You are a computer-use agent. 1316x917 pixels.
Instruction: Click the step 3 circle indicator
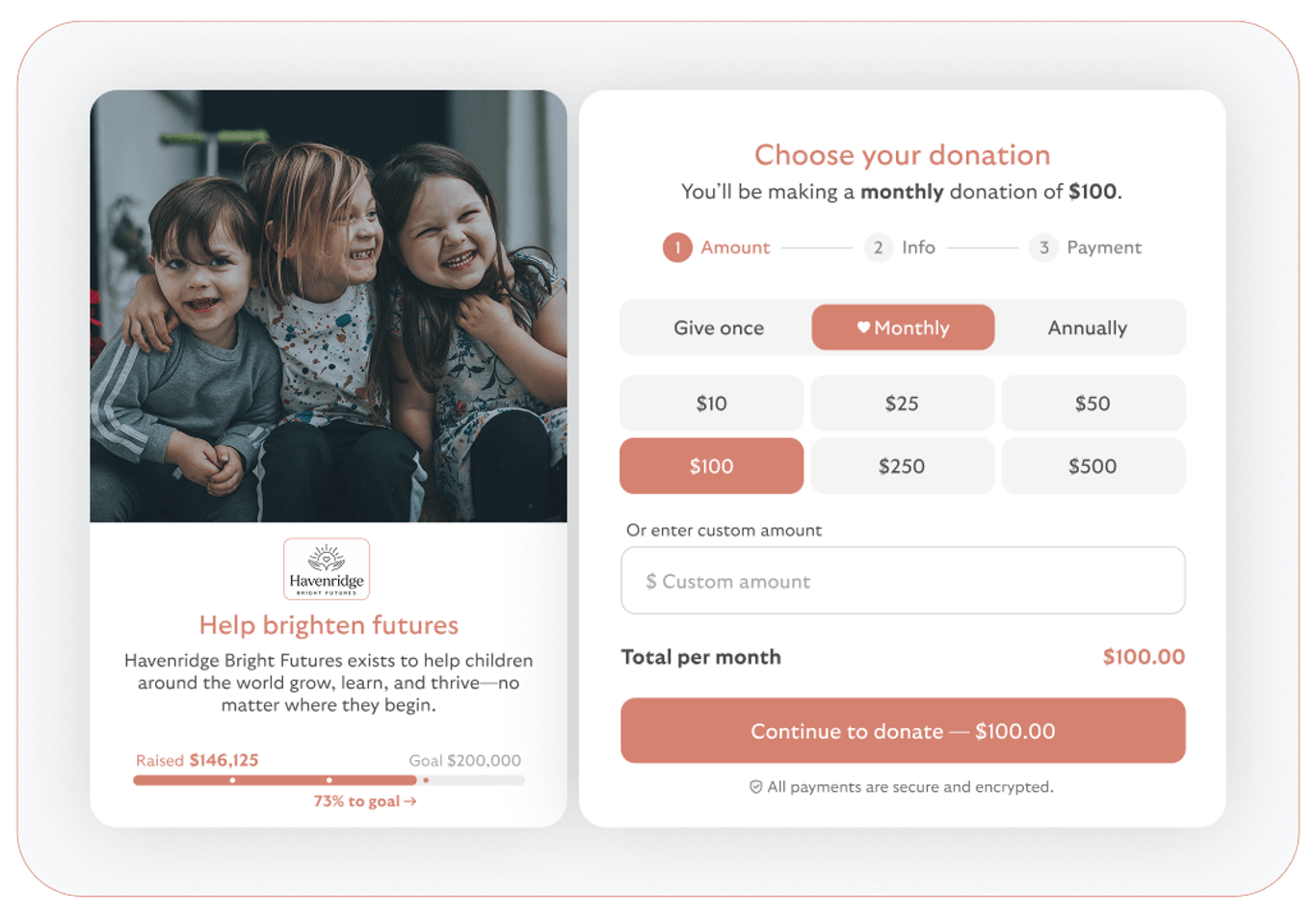point(1043,248)
